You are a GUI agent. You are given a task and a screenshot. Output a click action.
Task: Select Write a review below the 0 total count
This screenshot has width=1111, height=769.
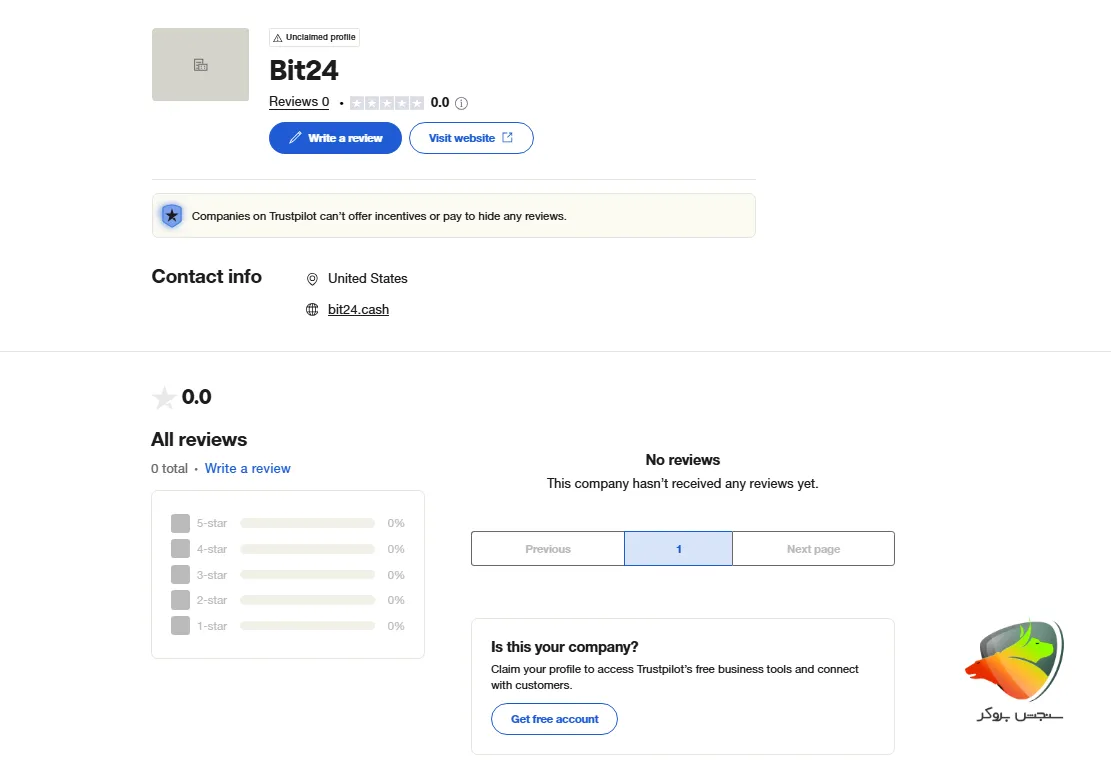tap(247, 468)
